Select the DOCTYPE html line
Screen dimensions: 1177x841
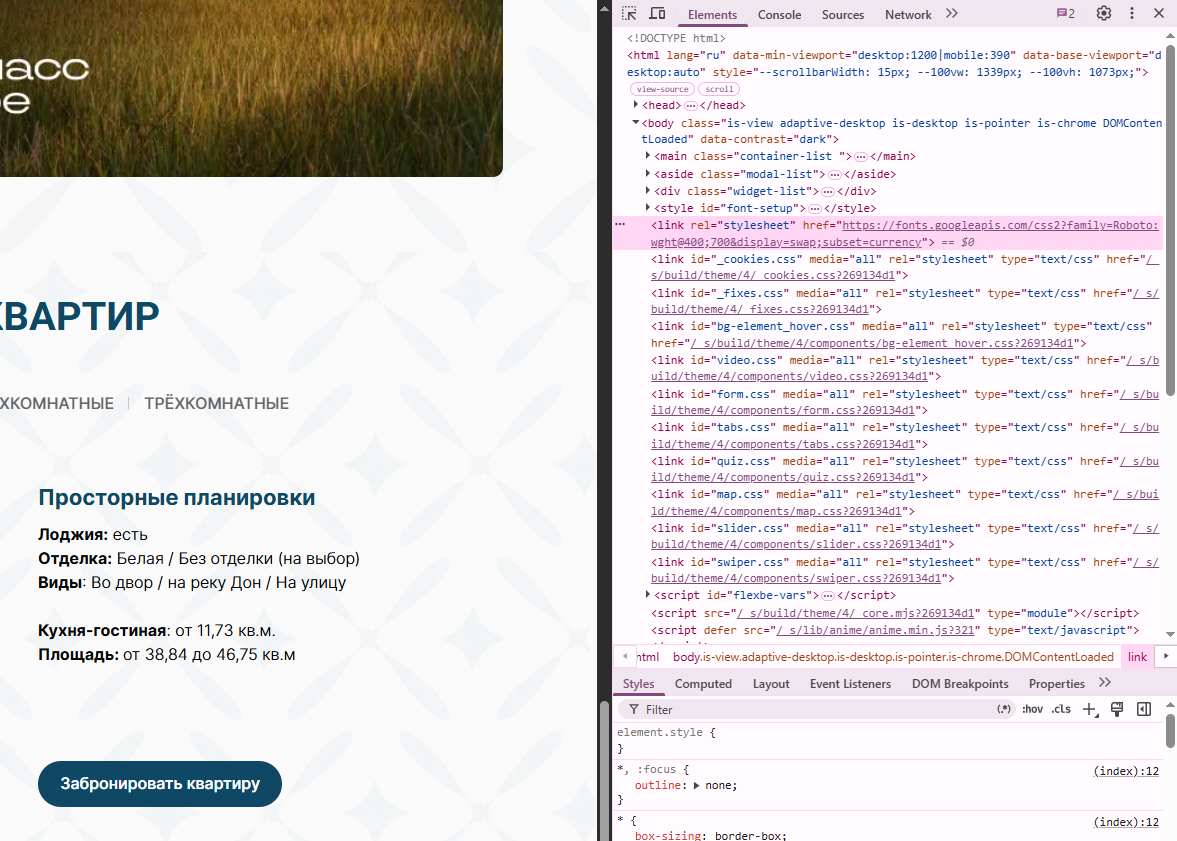[x=676, y=38]
